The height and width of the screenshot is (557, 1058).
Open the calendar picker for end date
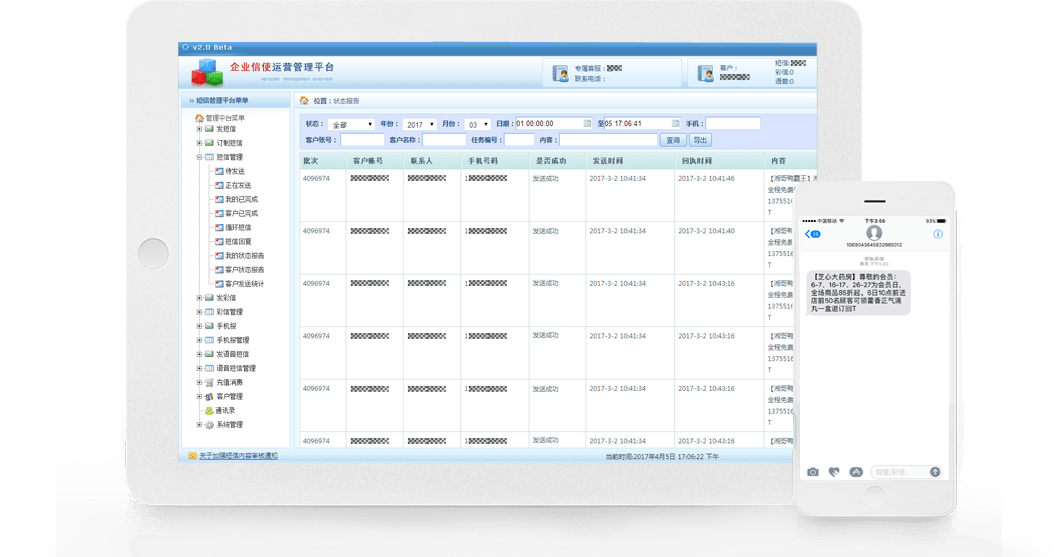675,124
